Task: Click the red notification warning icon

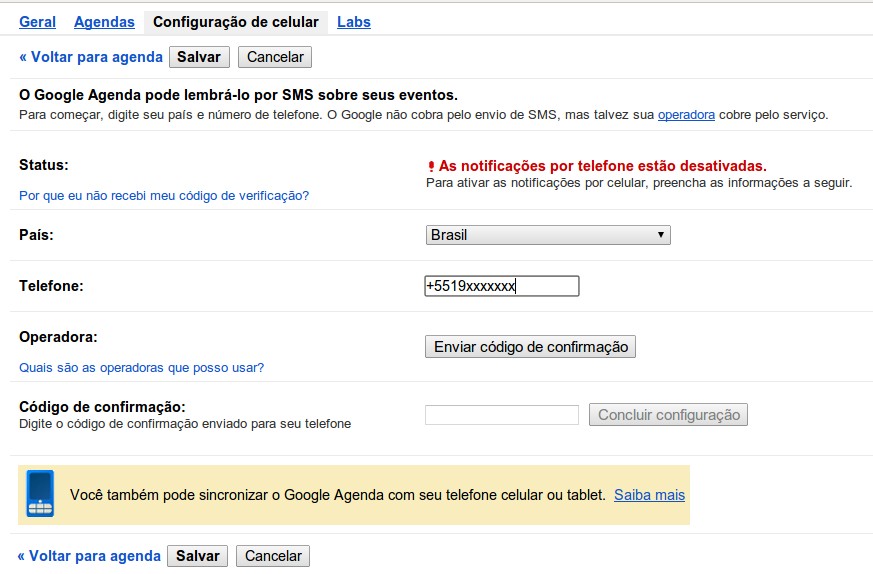Action: point(431,166)
